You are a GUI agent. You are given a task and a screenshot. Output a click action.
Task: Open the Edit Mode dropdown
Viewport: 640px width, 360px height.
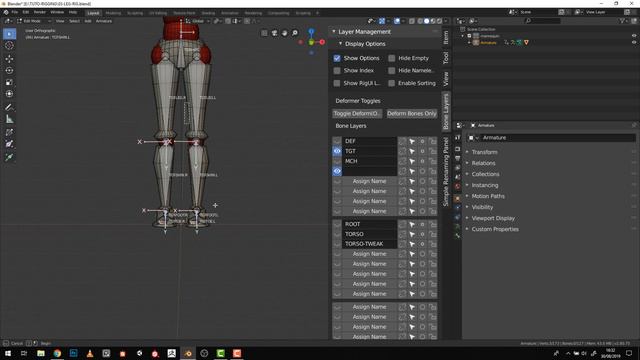point(34,21)
